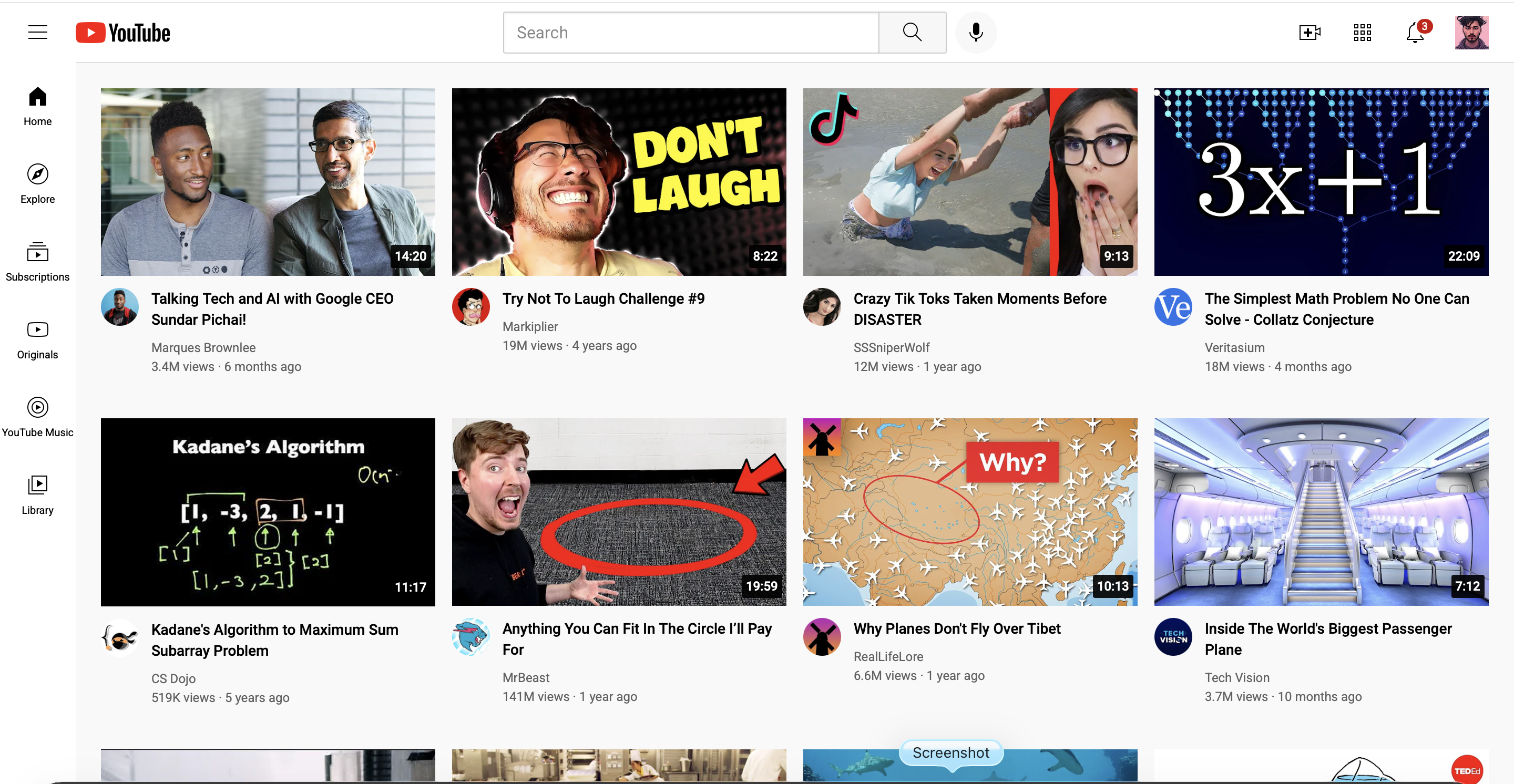
Task: Open Tech Vision channel avatar
Action: pos(1172,636)
